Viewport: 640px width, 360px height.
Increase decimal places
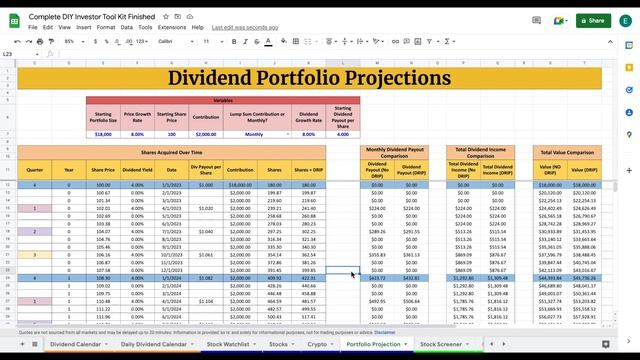pyautogui.click(x=129, y=42)
